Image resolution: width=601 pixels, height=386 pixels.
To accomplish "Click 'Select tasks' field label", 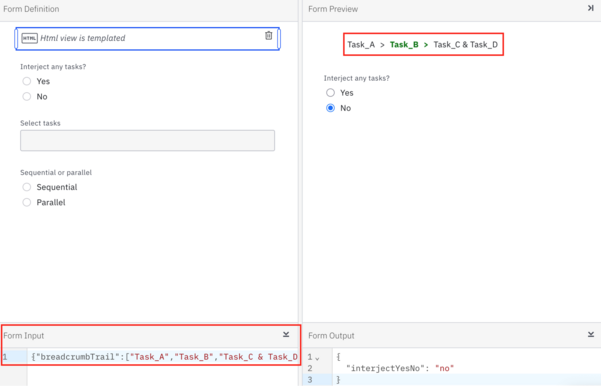I will (40, 123).
